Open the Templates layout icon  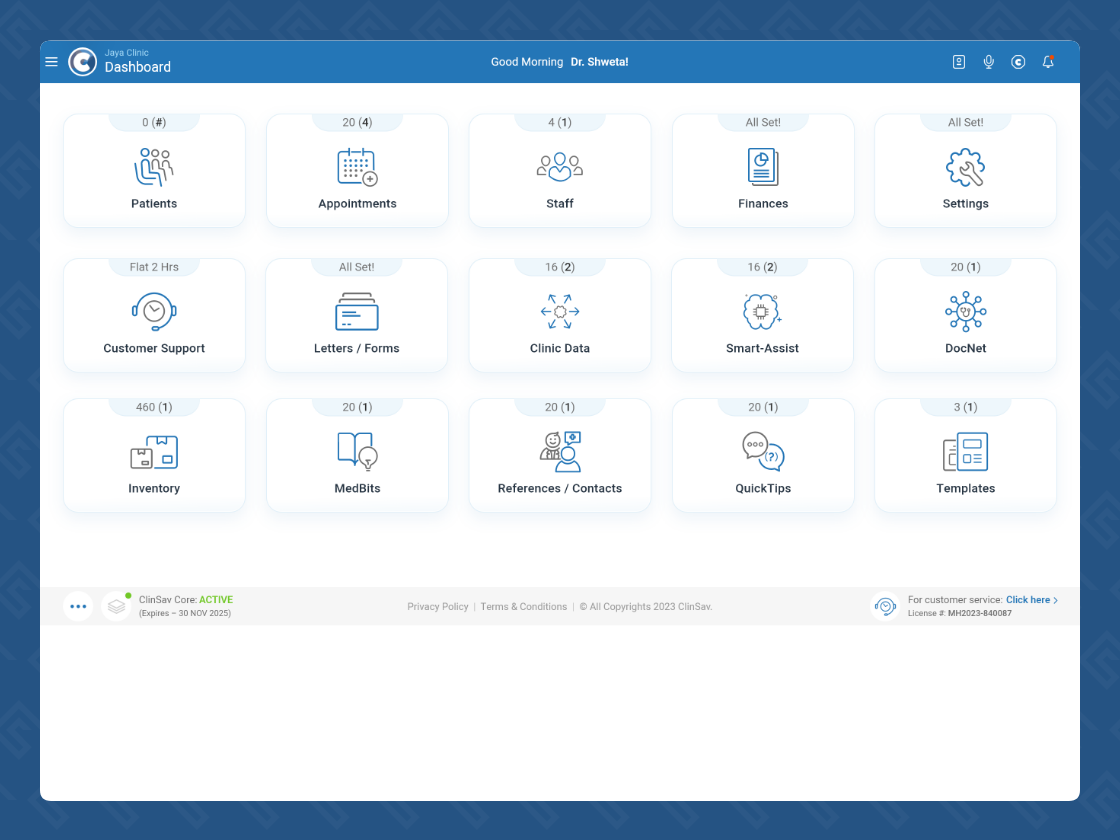click(x=966, y=451)
